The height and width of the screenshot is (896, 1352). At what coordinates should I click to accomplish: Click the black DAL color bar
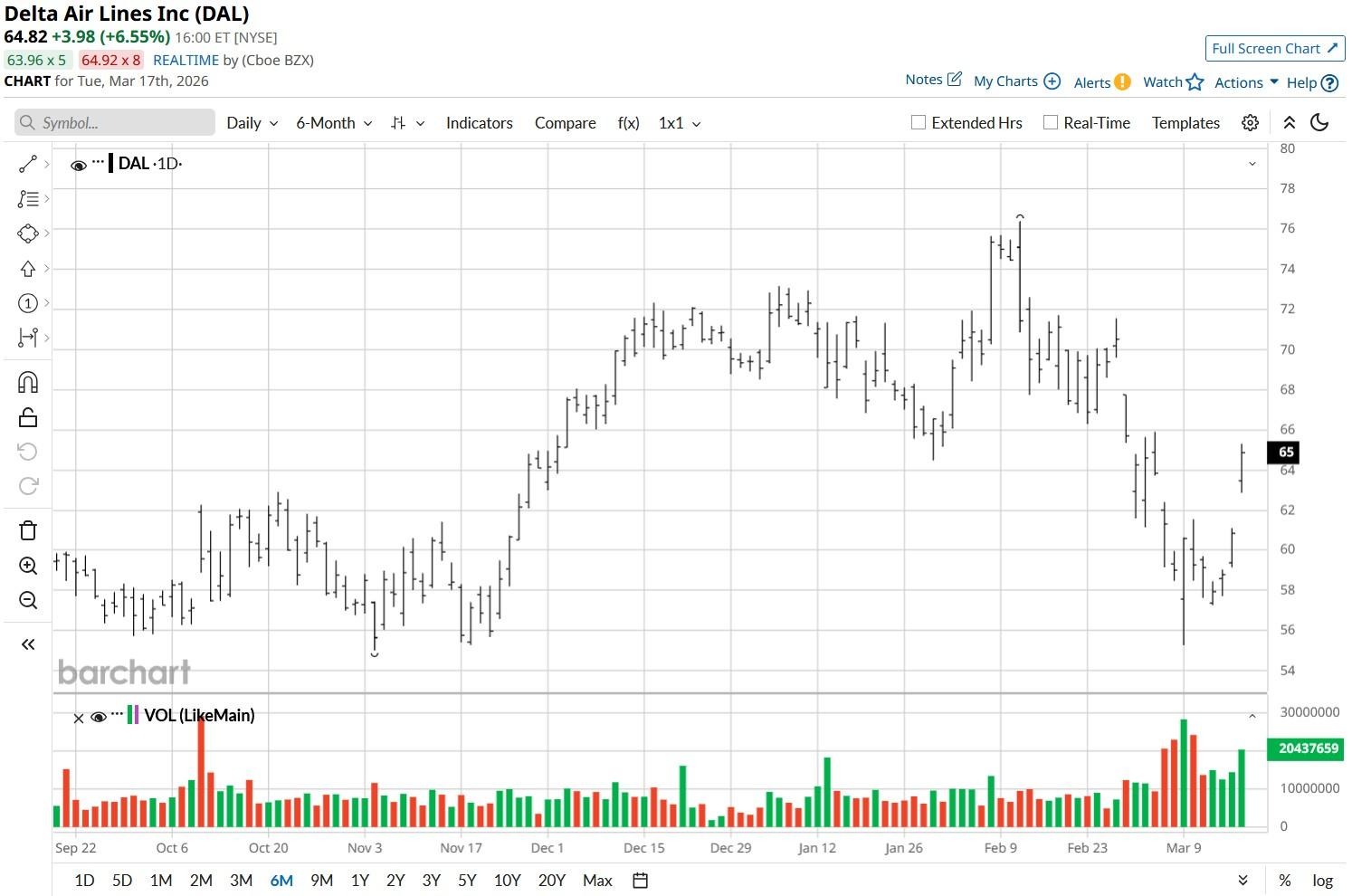110,164
